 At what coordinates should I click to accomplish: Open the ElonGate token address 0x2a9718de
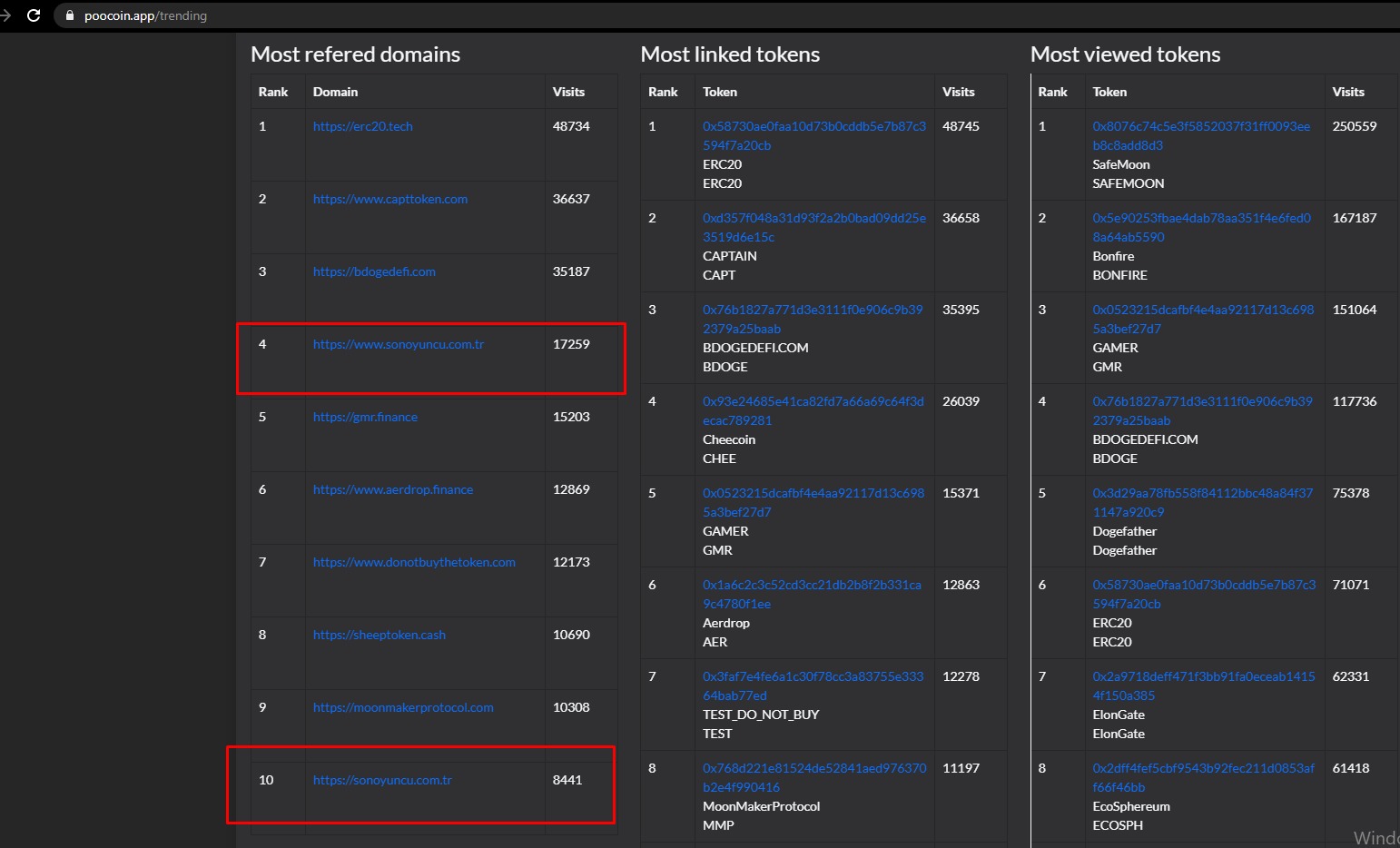[1204, 685]
